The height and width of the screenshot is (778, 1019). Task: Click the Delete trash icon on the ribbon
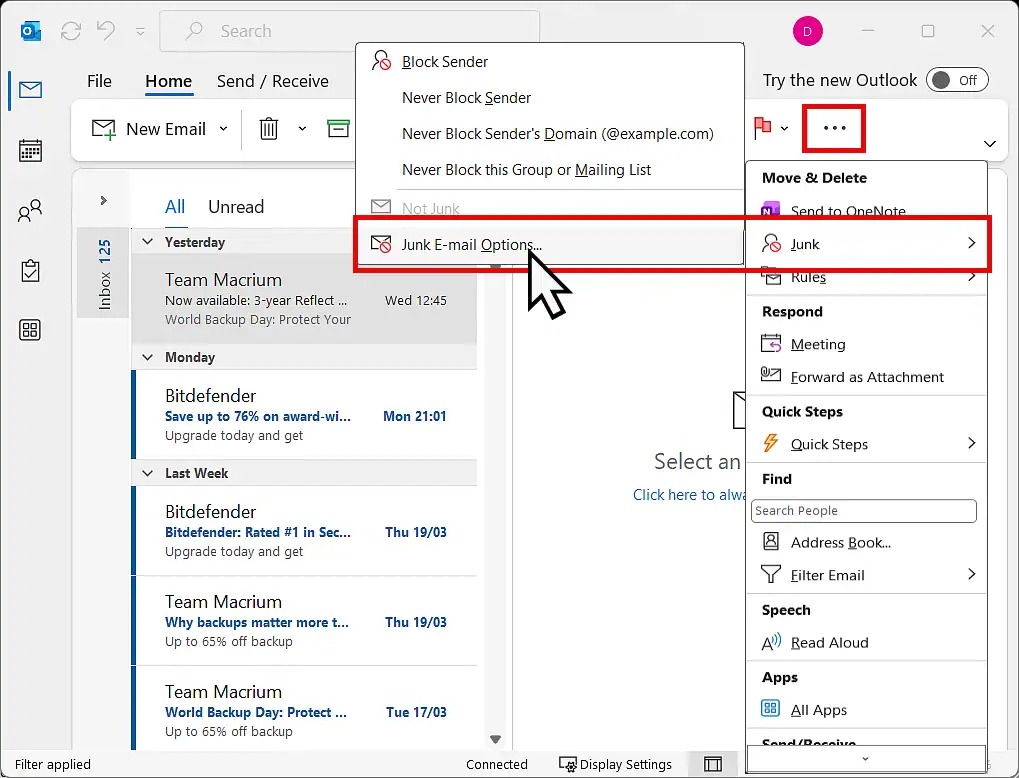268,129
